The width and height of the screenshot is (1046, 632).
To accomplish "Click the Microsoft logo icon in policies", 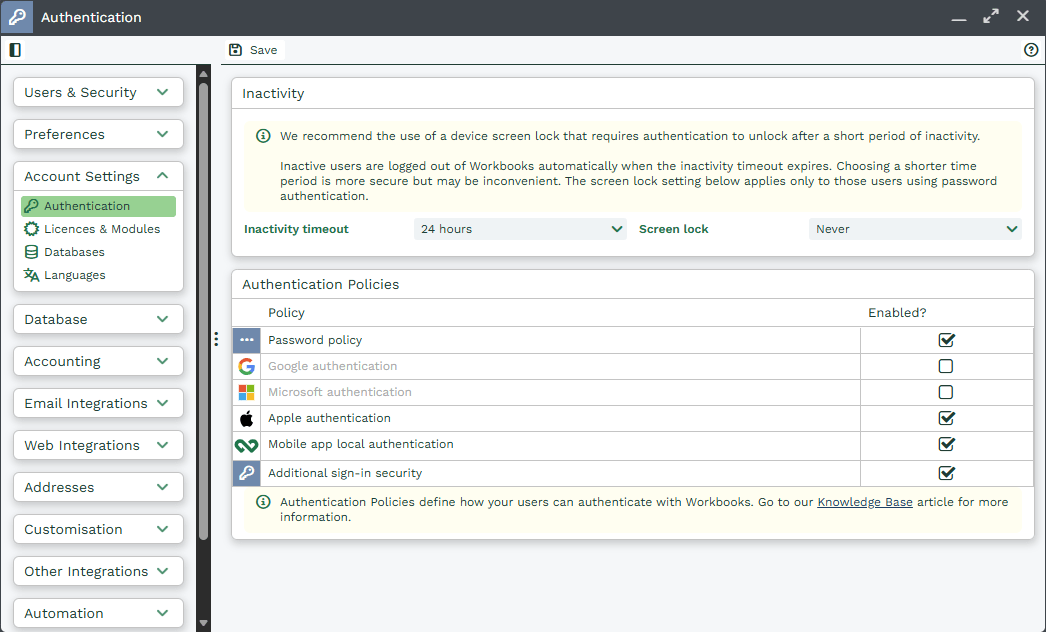I will click(x=246, y=393).
